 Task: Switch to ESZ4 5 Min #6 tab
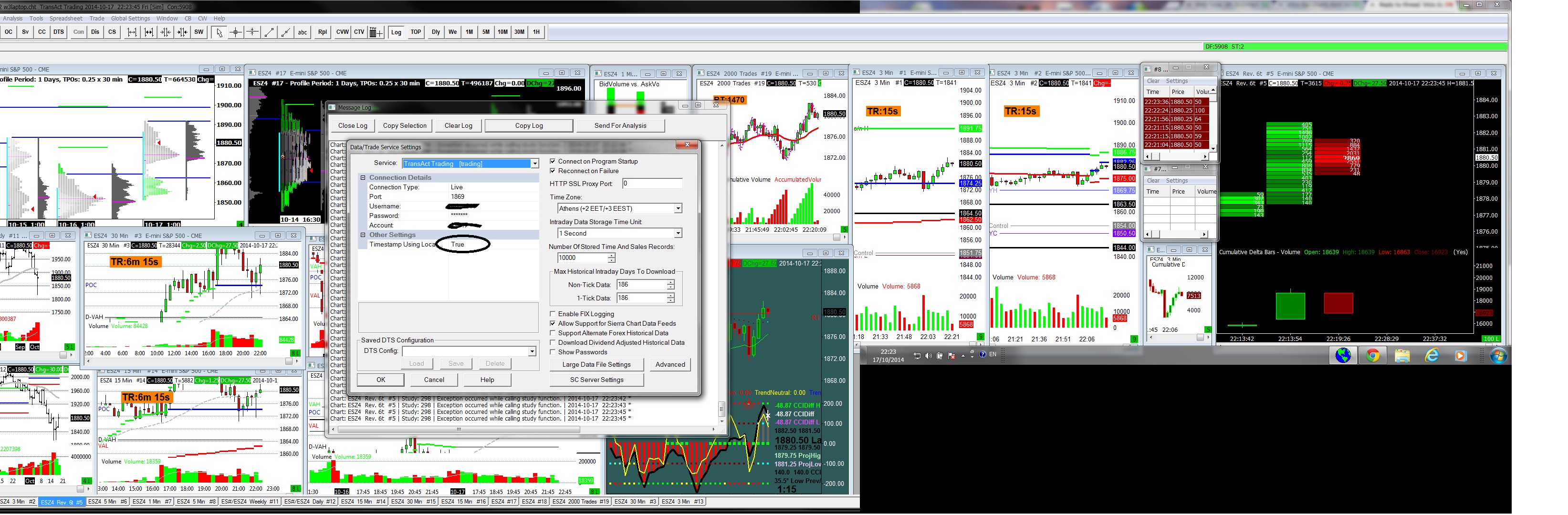click(x=107, y=502)
